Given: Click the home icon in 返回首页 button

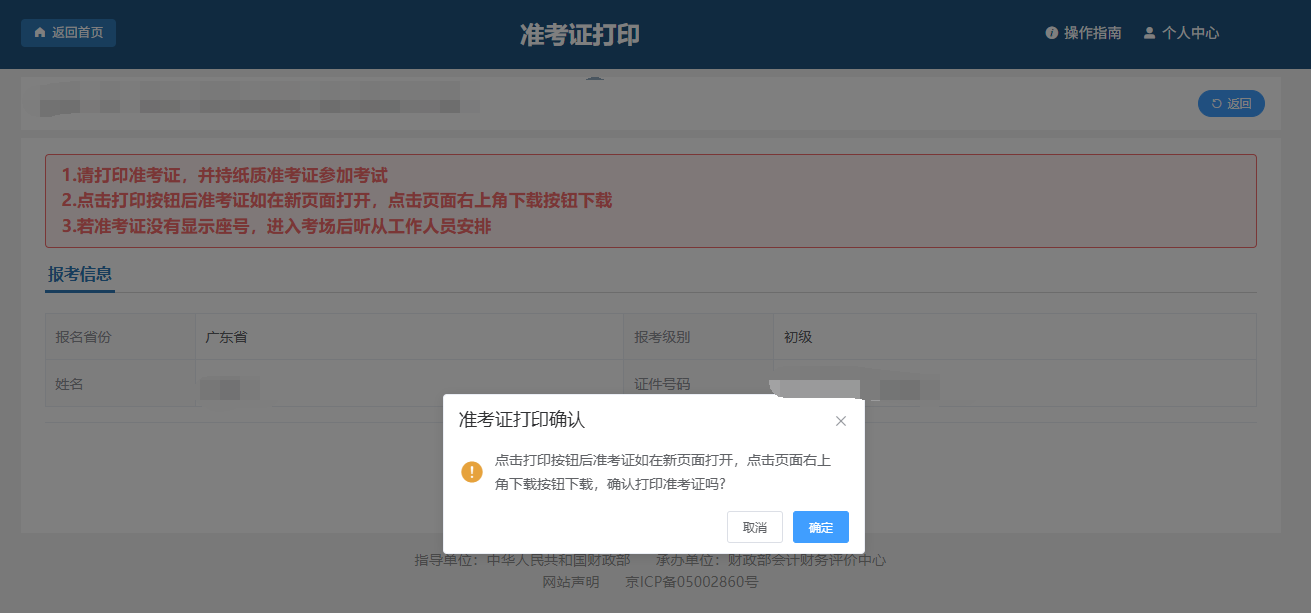Looking at the screenshot, I should 40,33.
